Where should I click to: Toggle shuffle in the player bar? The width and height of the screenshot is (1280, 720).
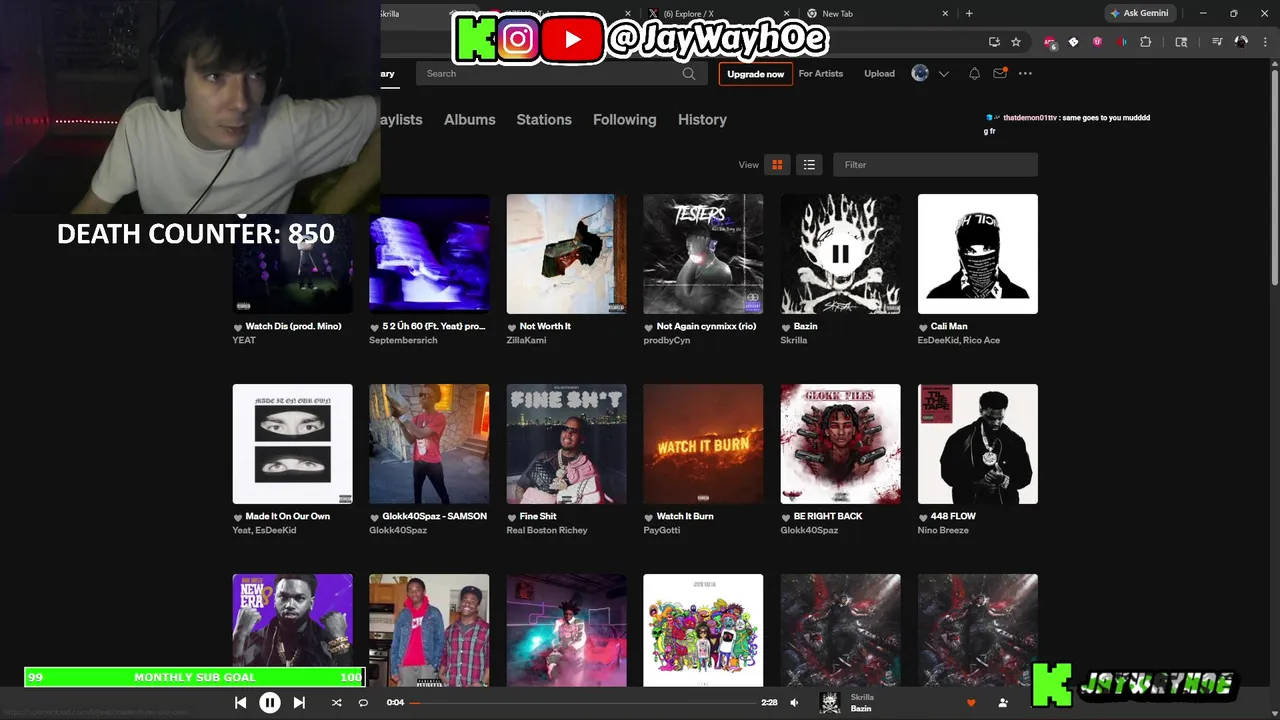[x=336, y=703]
